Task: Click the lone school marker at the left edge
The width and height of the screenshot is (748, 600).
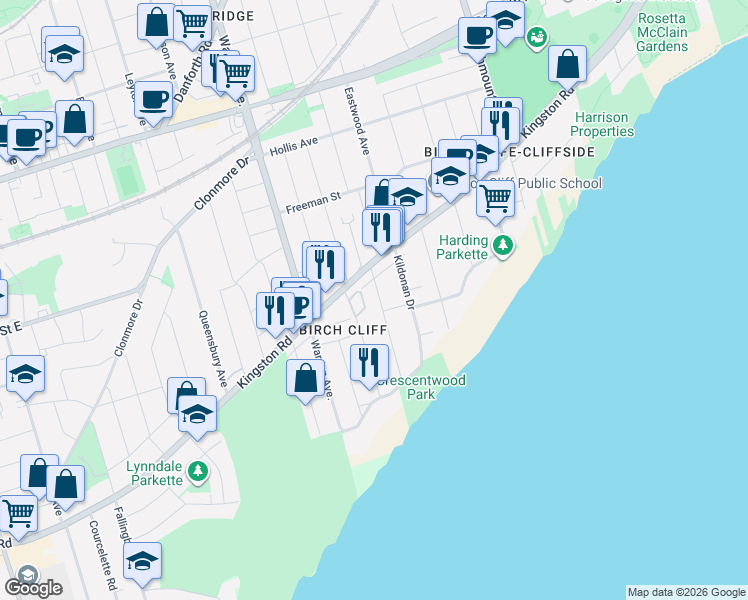Action: tap(26, 375)
